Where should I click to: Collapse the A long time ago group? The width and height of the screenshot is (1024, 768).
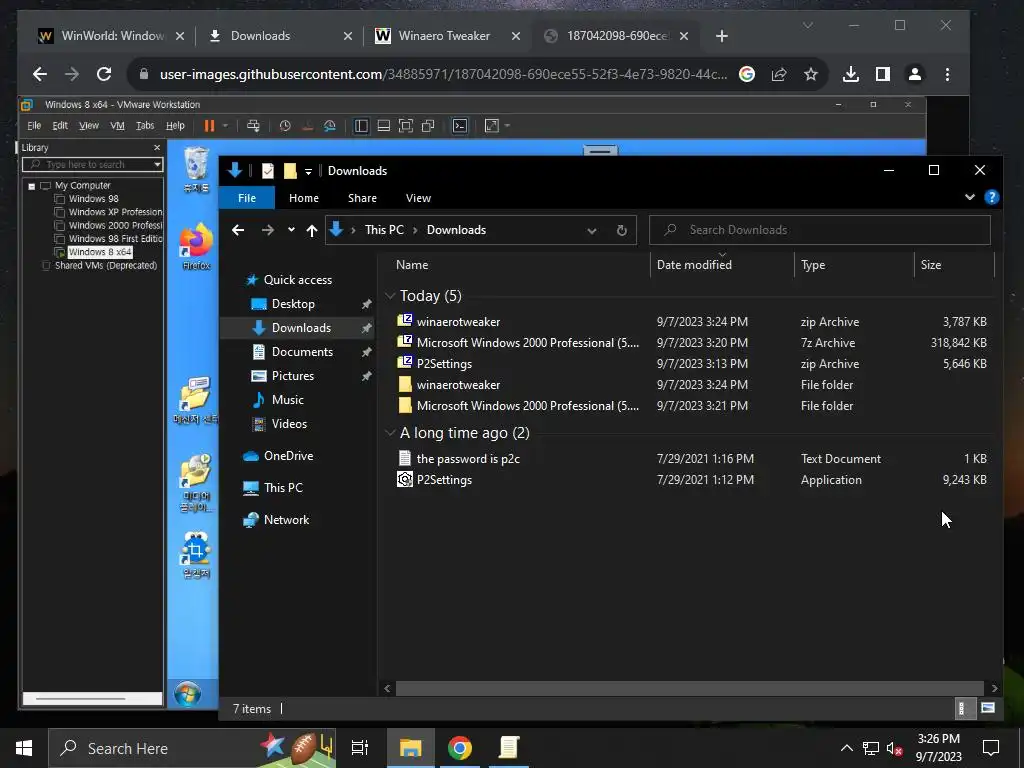[x=391, y=432]
